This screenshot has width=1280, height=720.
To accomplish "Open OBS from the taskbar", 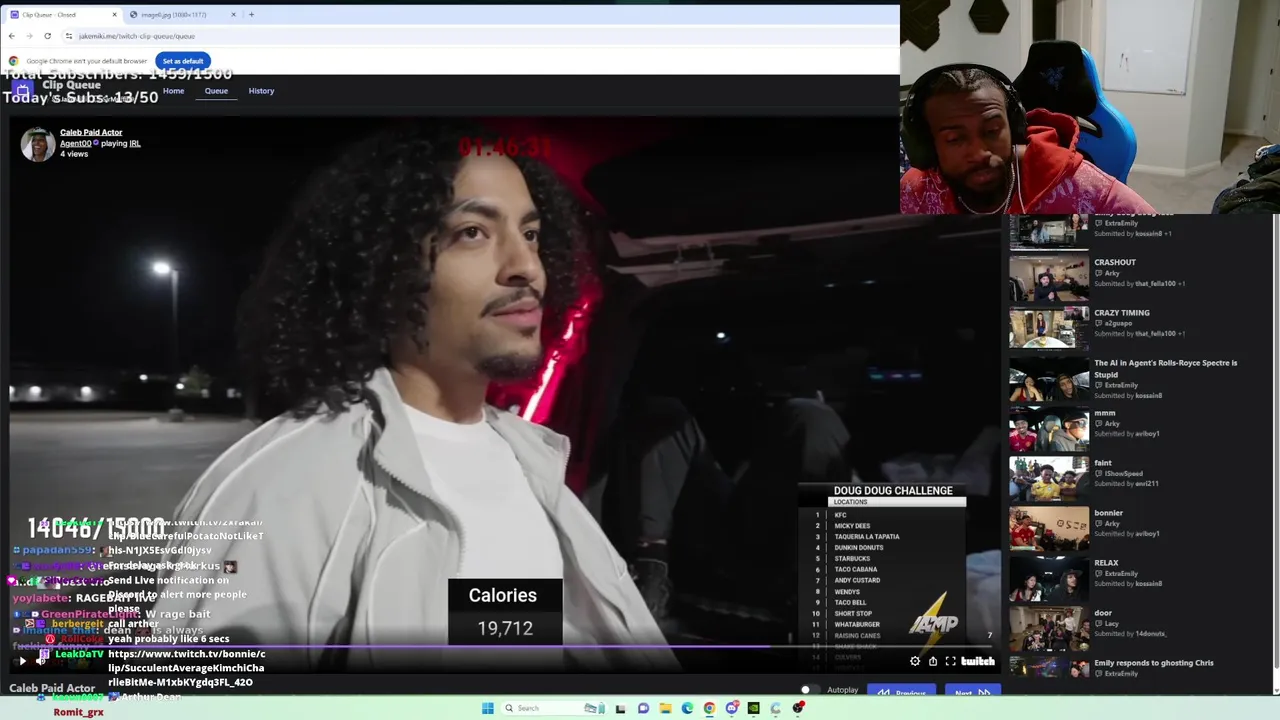I will point(798,708).
